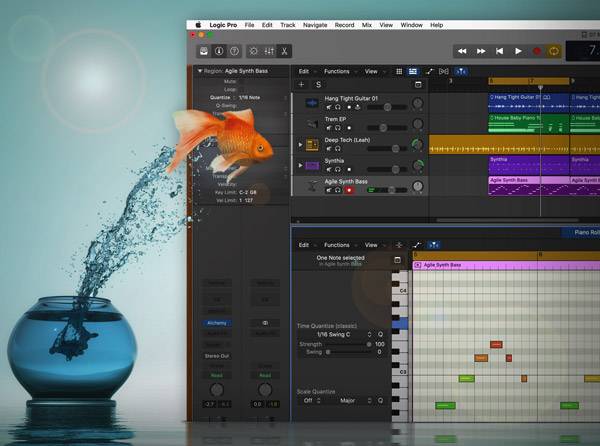Open the Mix menu
The width and height of the screenshot is (600, 446).
coord(367,25)
